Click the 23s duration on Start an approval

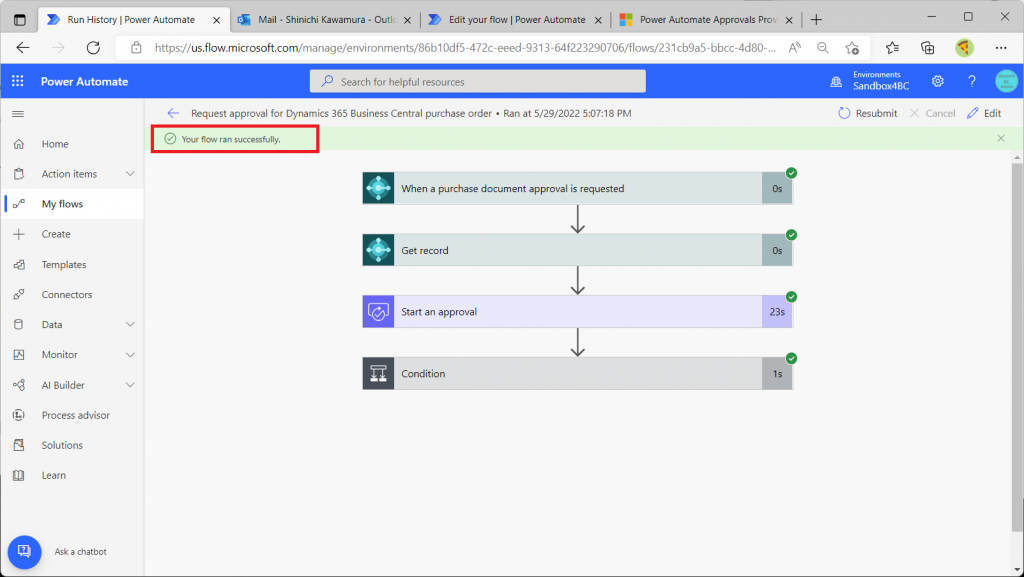pos(777,312)
